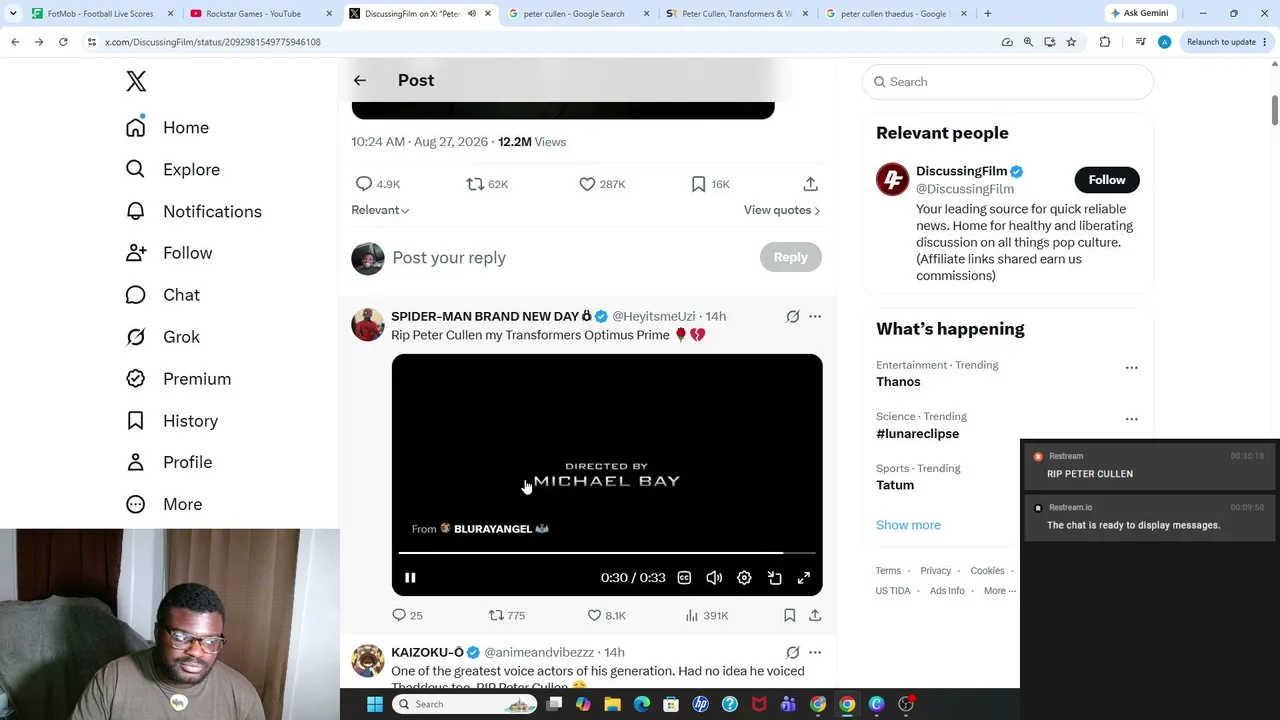Follow DiscussingFilm
The height and width of the screenshot is (720, 1280).
[x=1107, y=180]
